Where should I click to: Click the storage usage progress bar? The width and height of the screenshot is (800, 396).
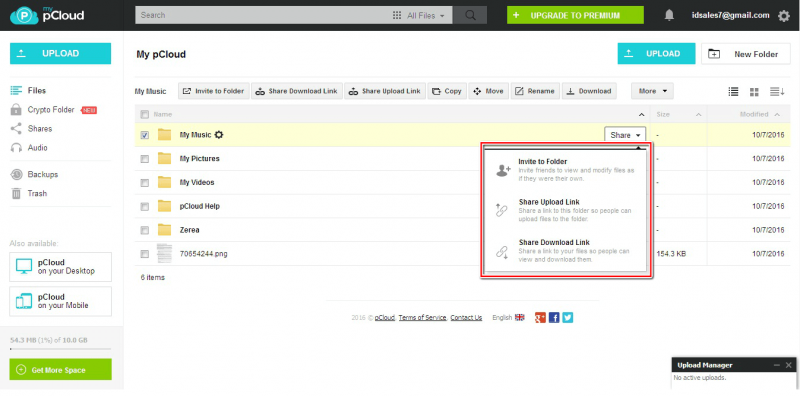tap(60, 349)
